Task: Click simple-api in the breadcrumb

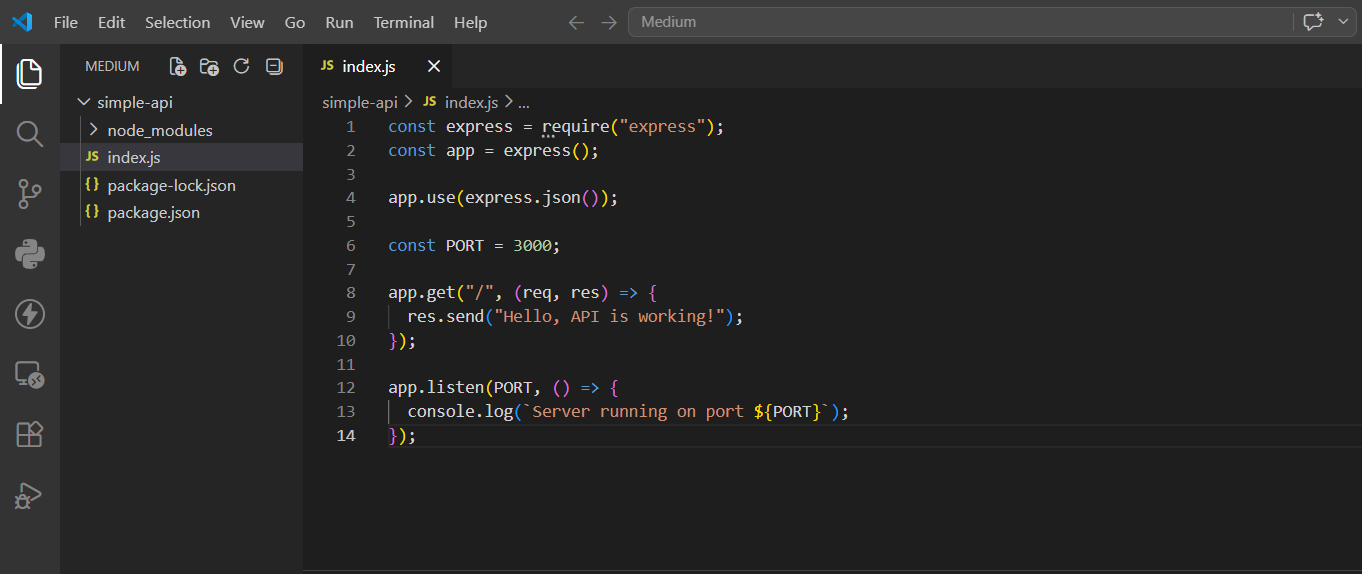Action: [360, 102]
